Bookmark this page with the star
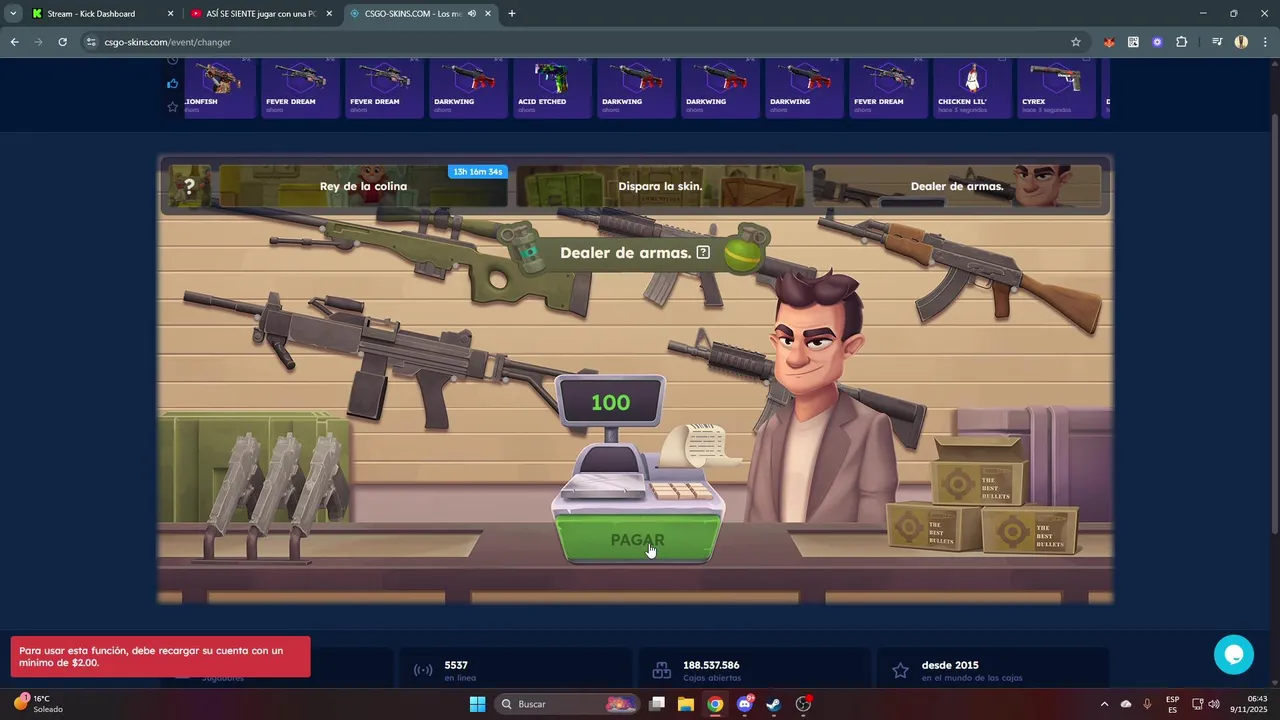 (x=1076, y=42)
